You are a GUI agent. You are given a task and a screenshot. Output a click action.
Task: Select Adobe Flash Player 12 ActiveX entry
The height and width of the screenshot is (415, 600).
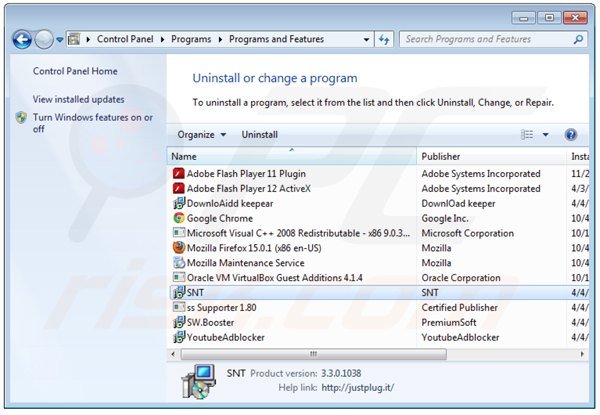(249, 189)
